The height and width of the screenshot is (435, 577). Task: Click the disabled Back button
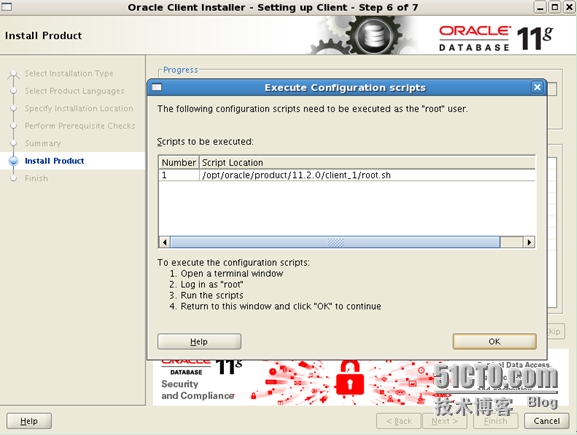(x=399, y=421)
